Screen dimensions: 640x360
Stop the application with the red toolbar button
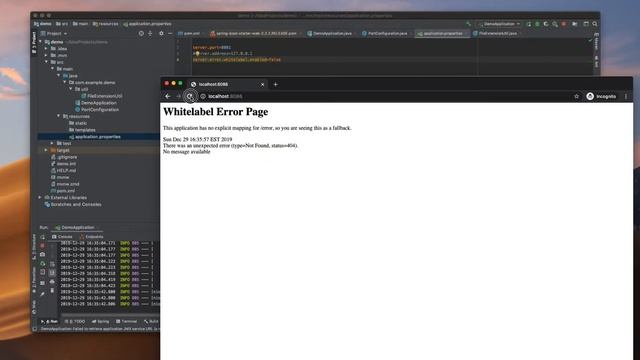[x=564, y=24]
